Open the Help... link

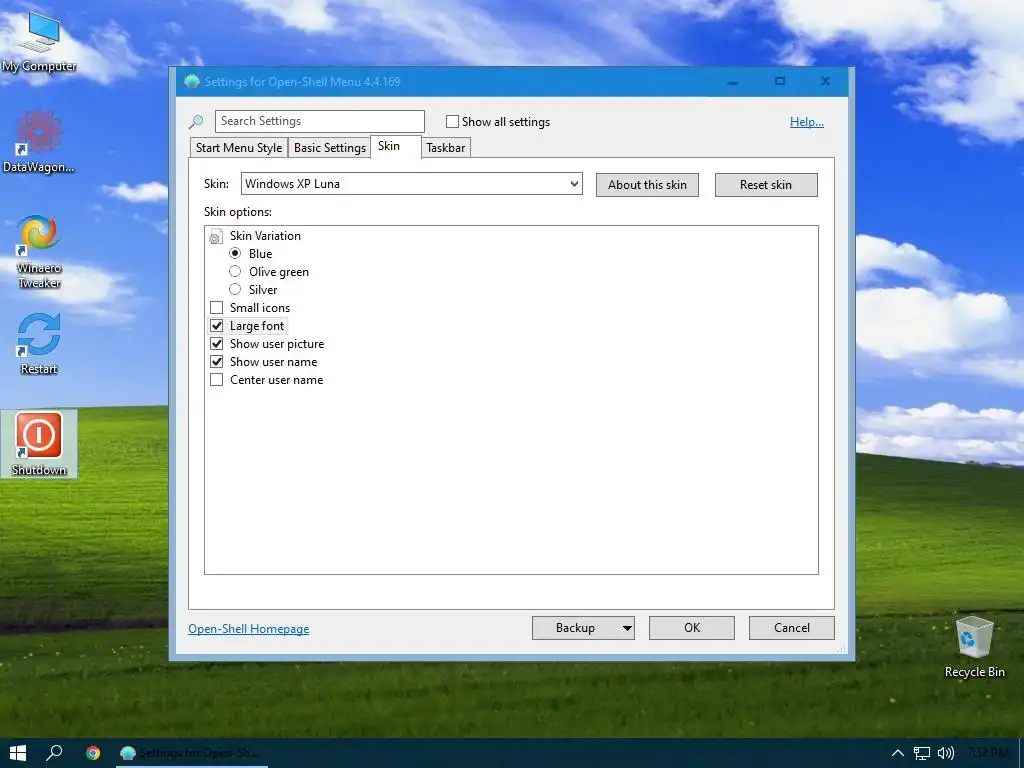[807, 121]
